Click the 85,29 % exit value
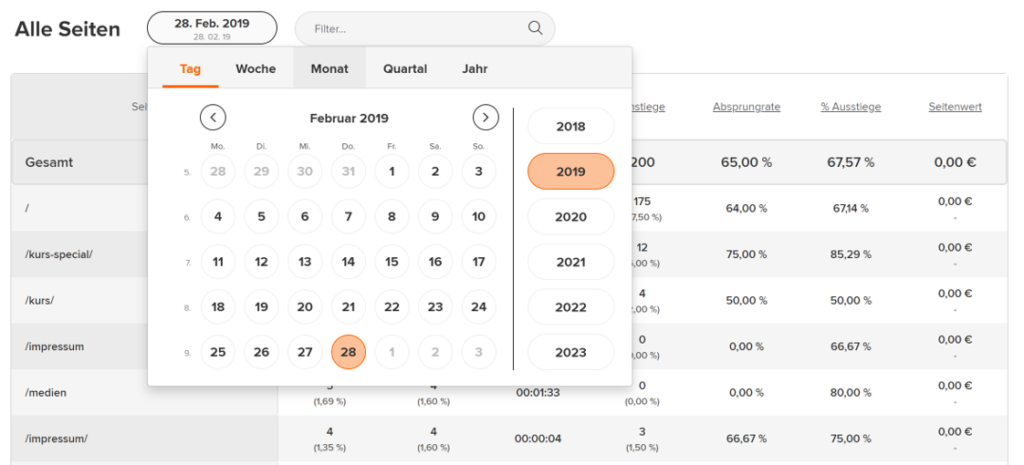The image size is (1024, 465). 851,254
